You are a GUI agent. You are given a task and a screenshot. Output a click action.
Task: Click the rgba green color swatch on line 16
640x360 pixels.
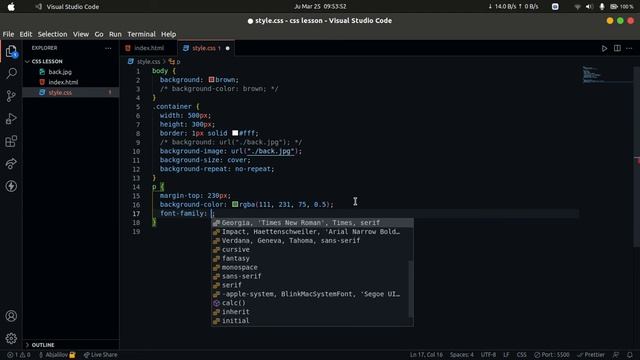click(235, 204)
